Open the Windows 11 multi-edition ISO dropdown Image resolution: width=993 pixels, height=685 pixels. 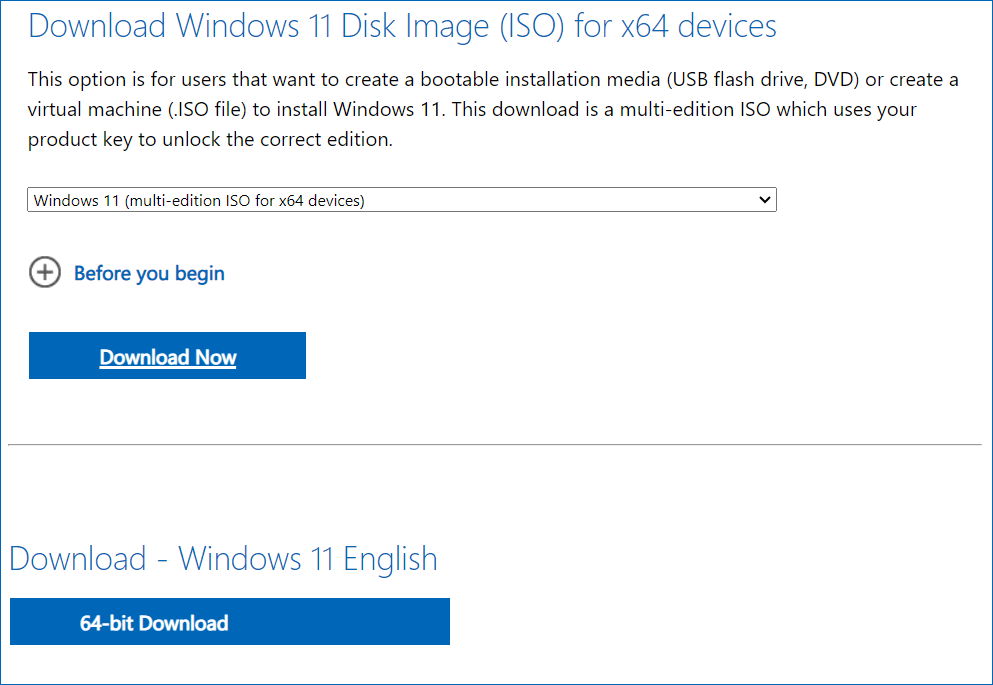400,200
